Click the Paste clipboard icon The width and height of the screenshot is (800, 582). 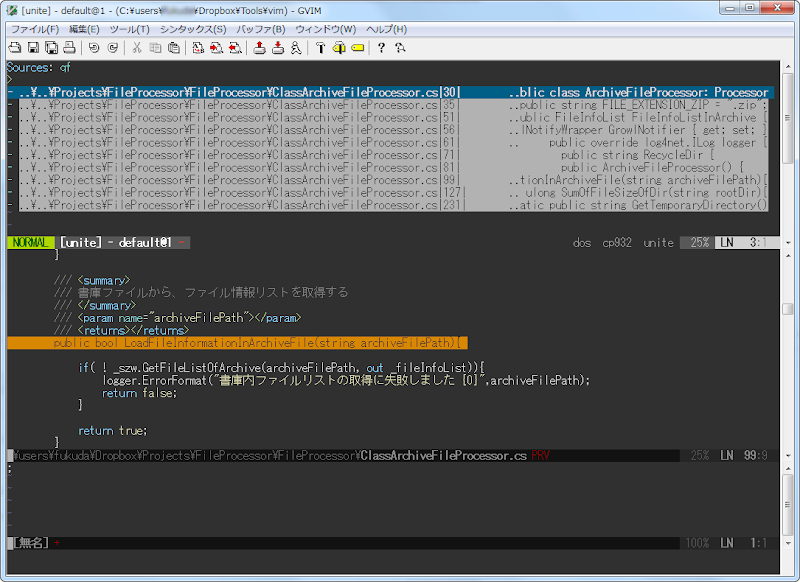[174, 48]
